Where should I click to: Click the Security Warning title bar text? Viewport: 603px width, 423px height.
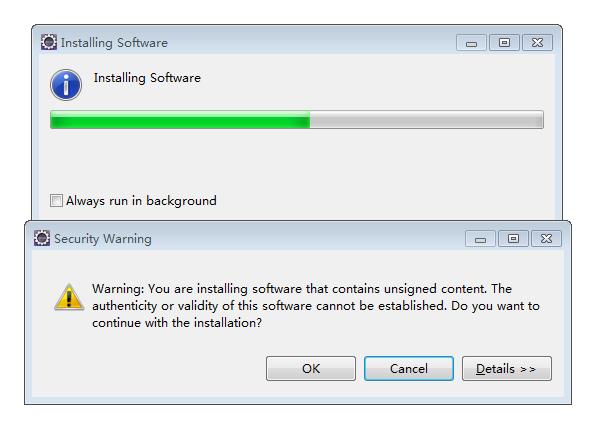[103, 239]
